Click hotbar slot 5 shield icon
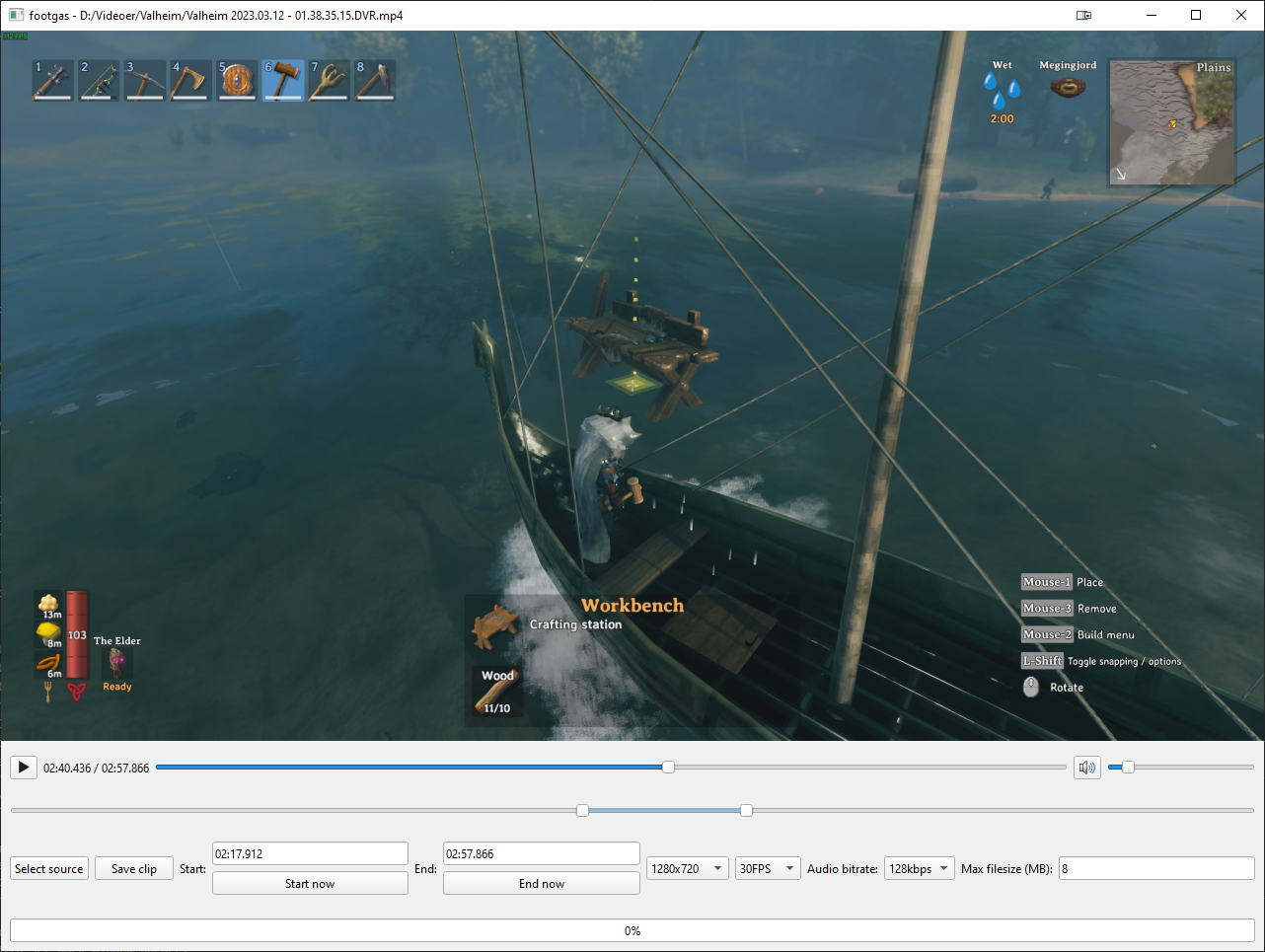 click(x=237, y=80)
